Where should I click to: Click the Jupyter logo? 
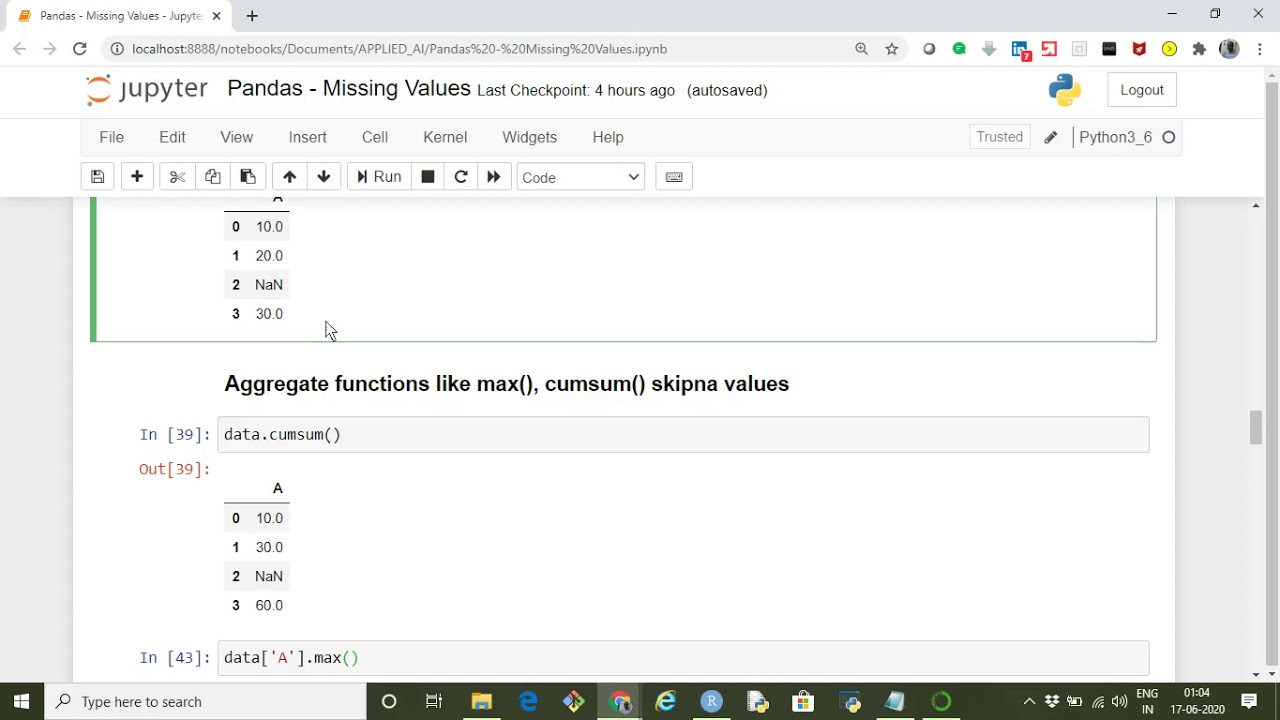click(x=147, y=89)
